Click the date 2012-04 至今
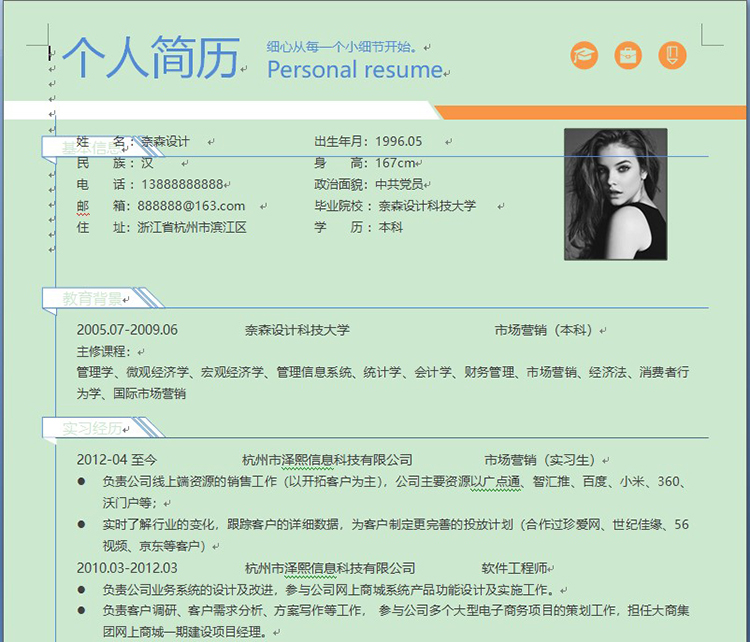This screenshot has width=750, height=642. [117, 460]
